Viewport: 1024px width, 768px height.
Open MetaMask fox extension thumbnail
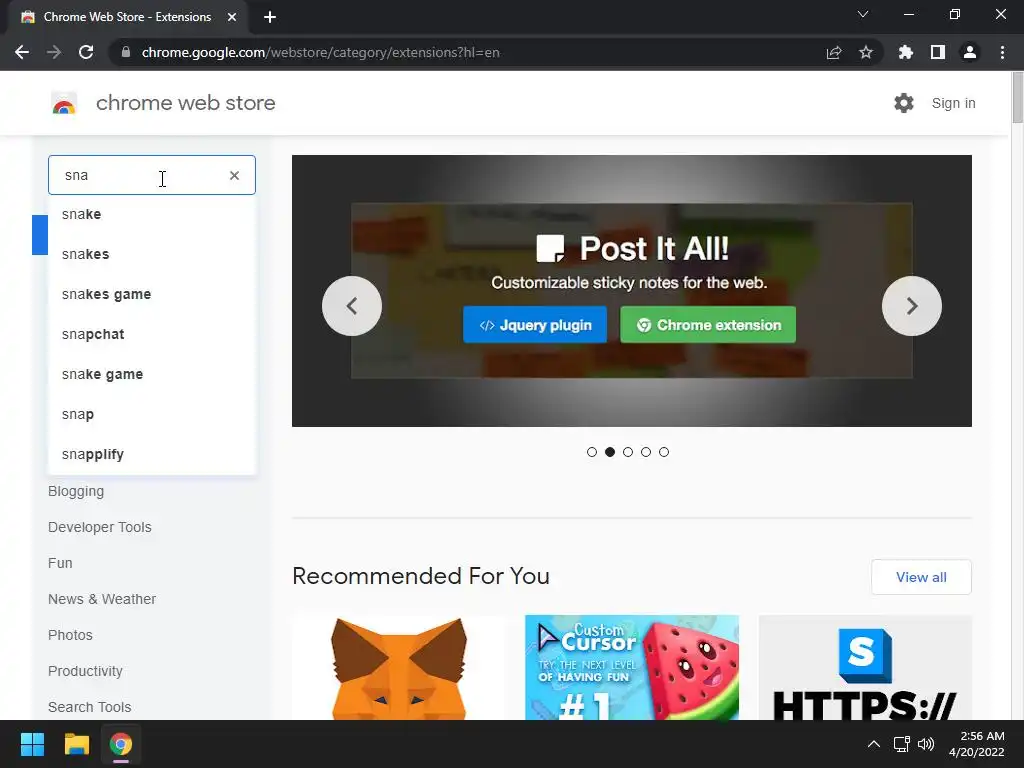(399, 667)
